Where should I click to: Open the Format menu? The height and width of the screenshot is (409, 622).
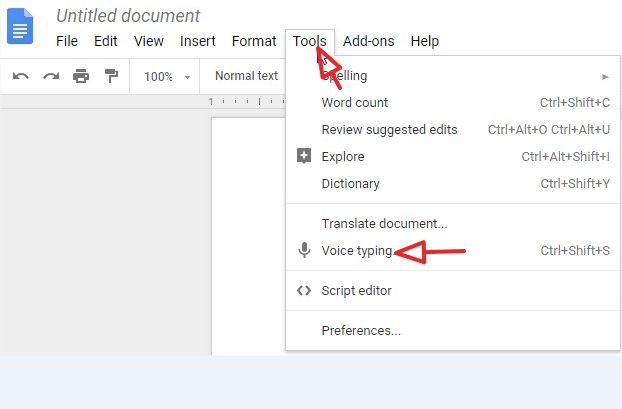254,41
